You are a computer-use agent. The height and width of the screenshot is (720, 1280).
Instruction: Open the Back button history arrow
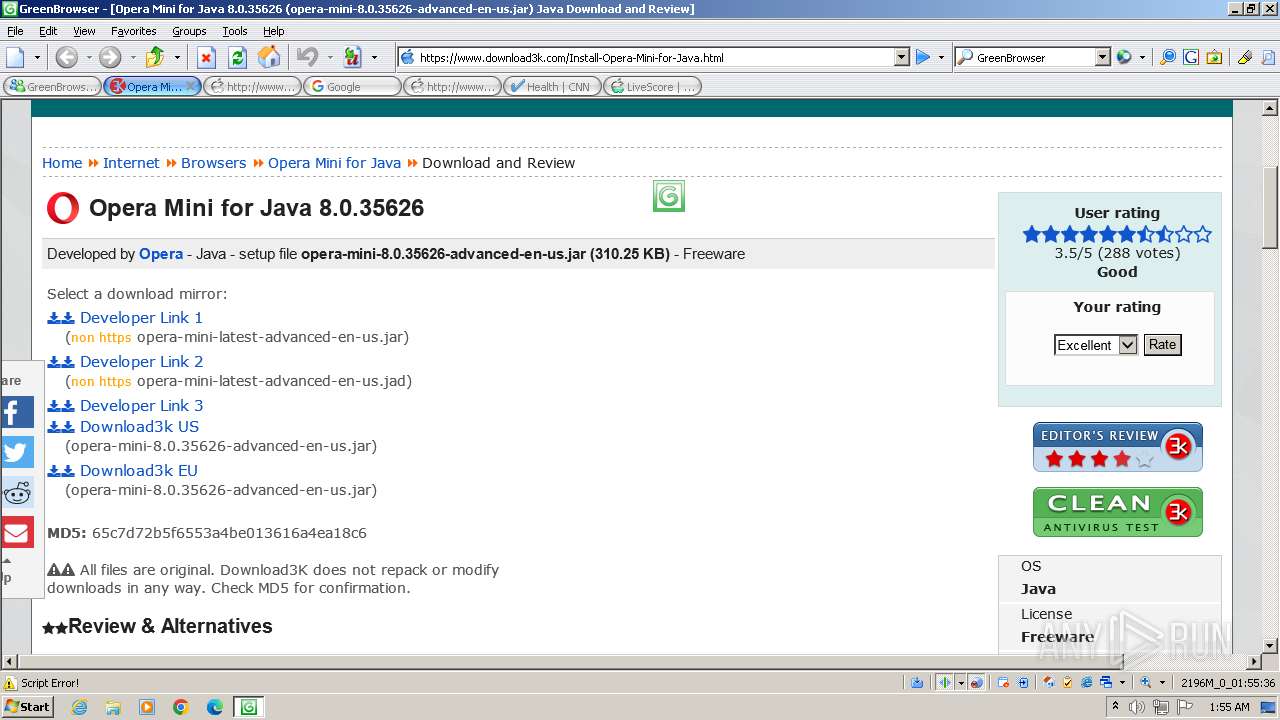[x=88, y=57]
